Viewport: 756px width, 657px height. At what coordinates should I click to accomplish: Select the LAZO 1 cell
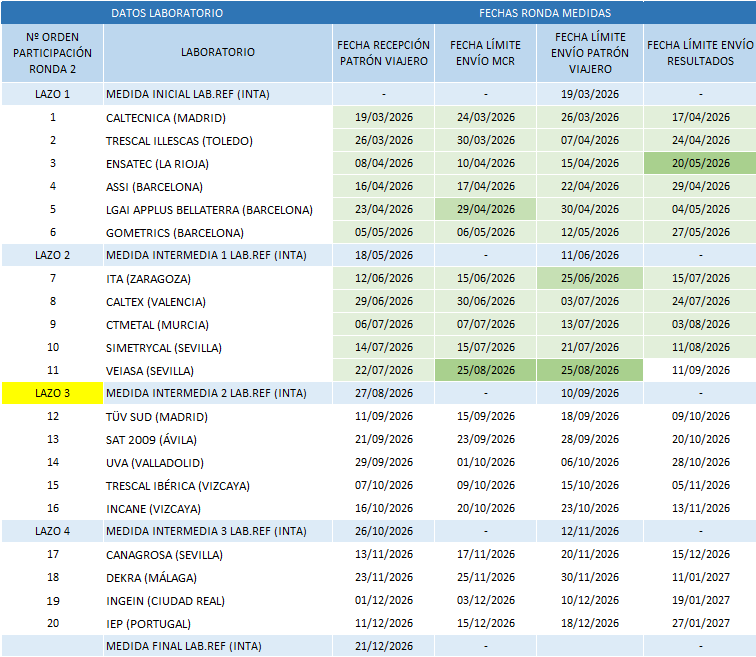click(x=52, y=94)
